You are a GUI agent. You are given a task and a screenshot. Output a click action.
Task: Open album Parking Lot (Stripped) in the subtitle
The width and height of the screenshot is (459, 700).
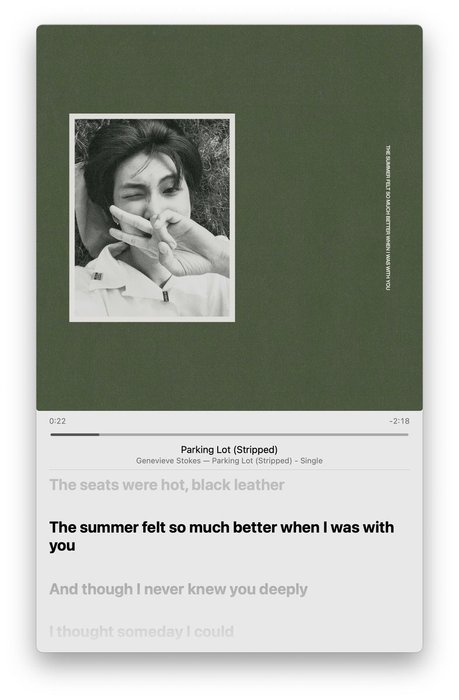point(252,461)
